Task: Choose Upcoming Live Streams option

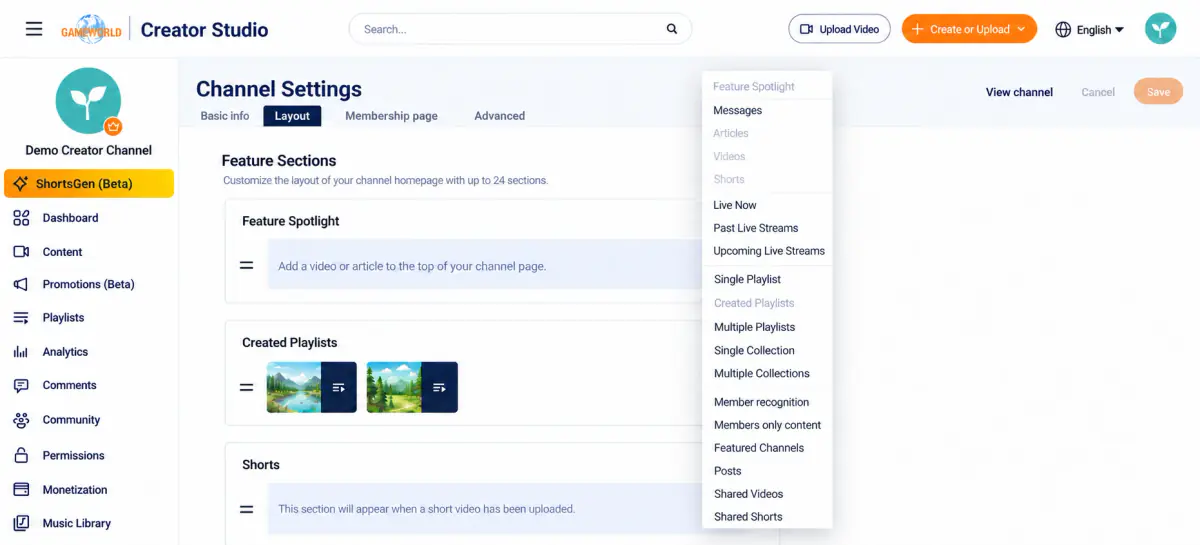Action: coord(767,251)
